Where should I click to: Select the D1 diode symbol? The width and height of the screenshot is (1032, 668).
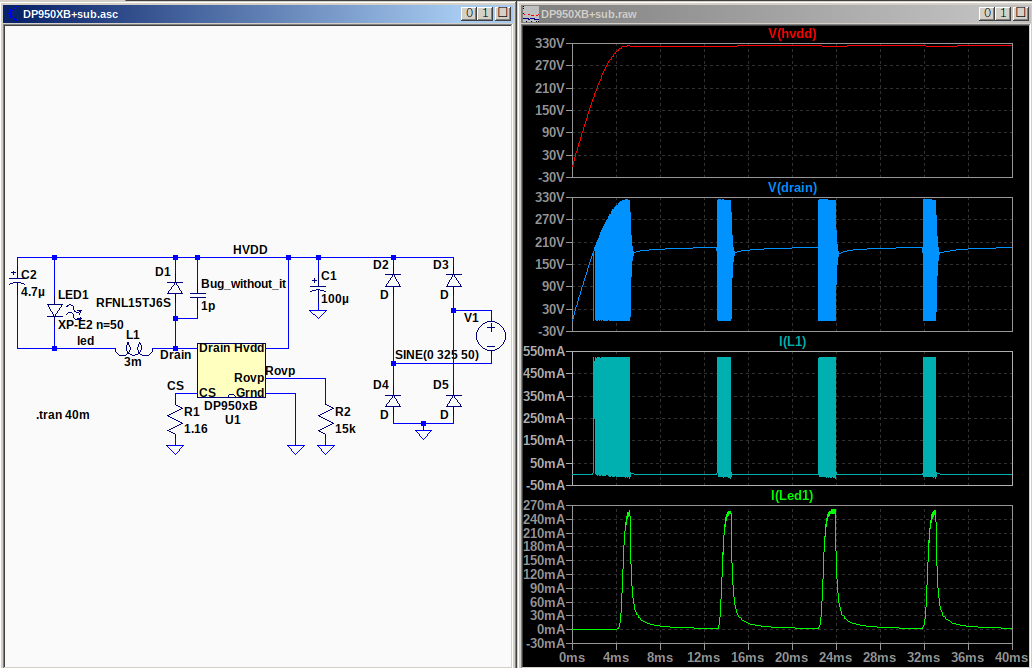pos(175,288)
